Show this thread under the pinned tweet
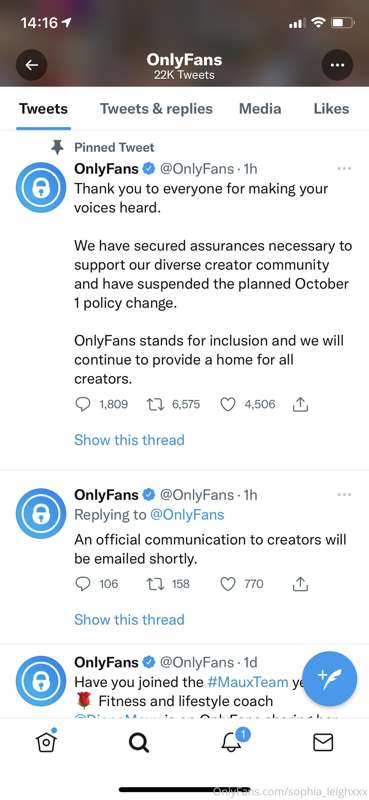369x800 pixels. pyautogui.click(x=129, y=440)
